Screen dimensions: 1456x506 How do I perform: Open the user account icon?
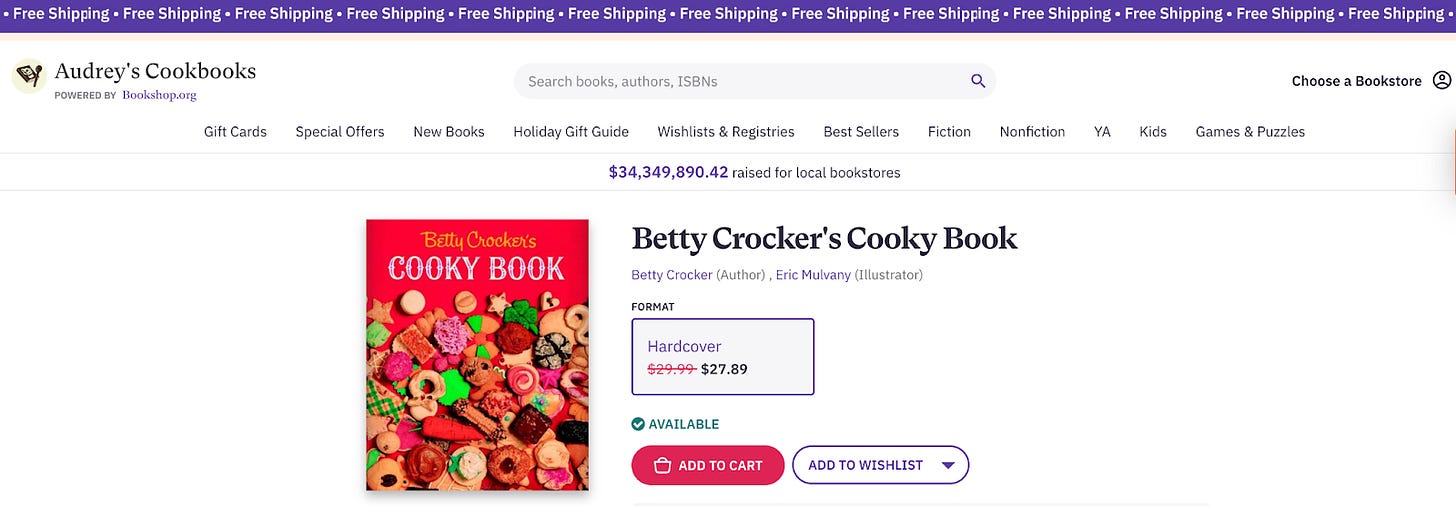pos(1441,80)
